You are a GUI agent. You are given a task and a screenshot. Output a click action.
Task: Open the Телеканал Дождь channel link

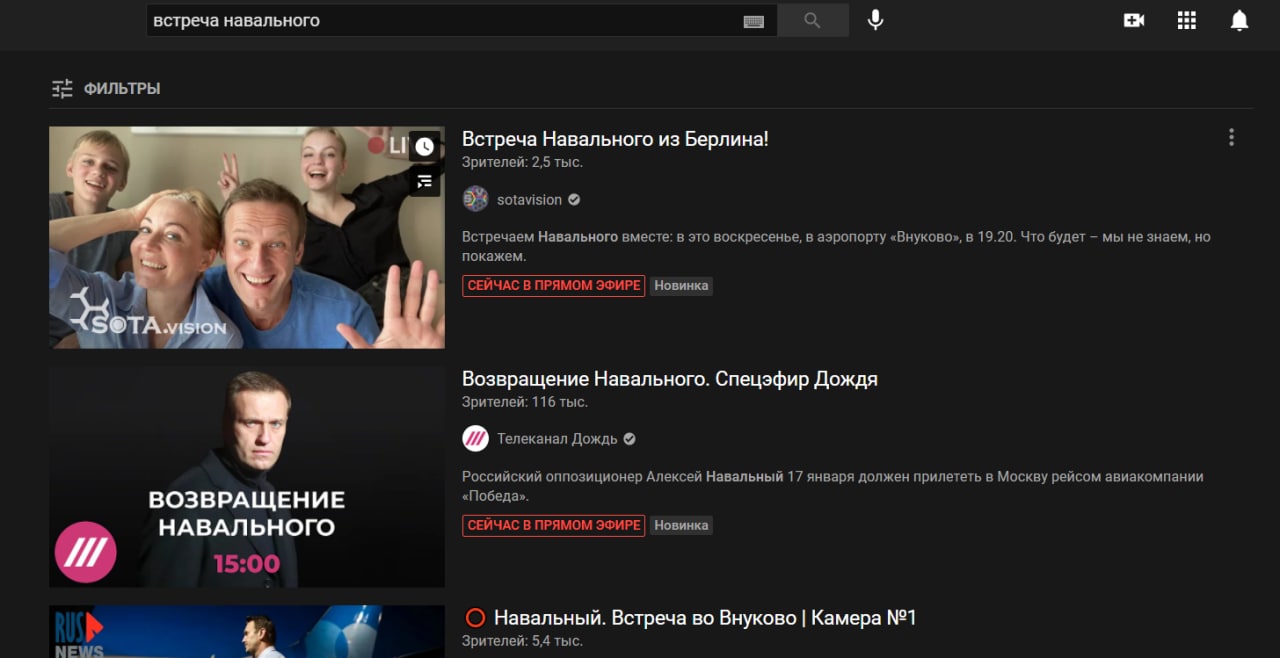click(557, 438)
